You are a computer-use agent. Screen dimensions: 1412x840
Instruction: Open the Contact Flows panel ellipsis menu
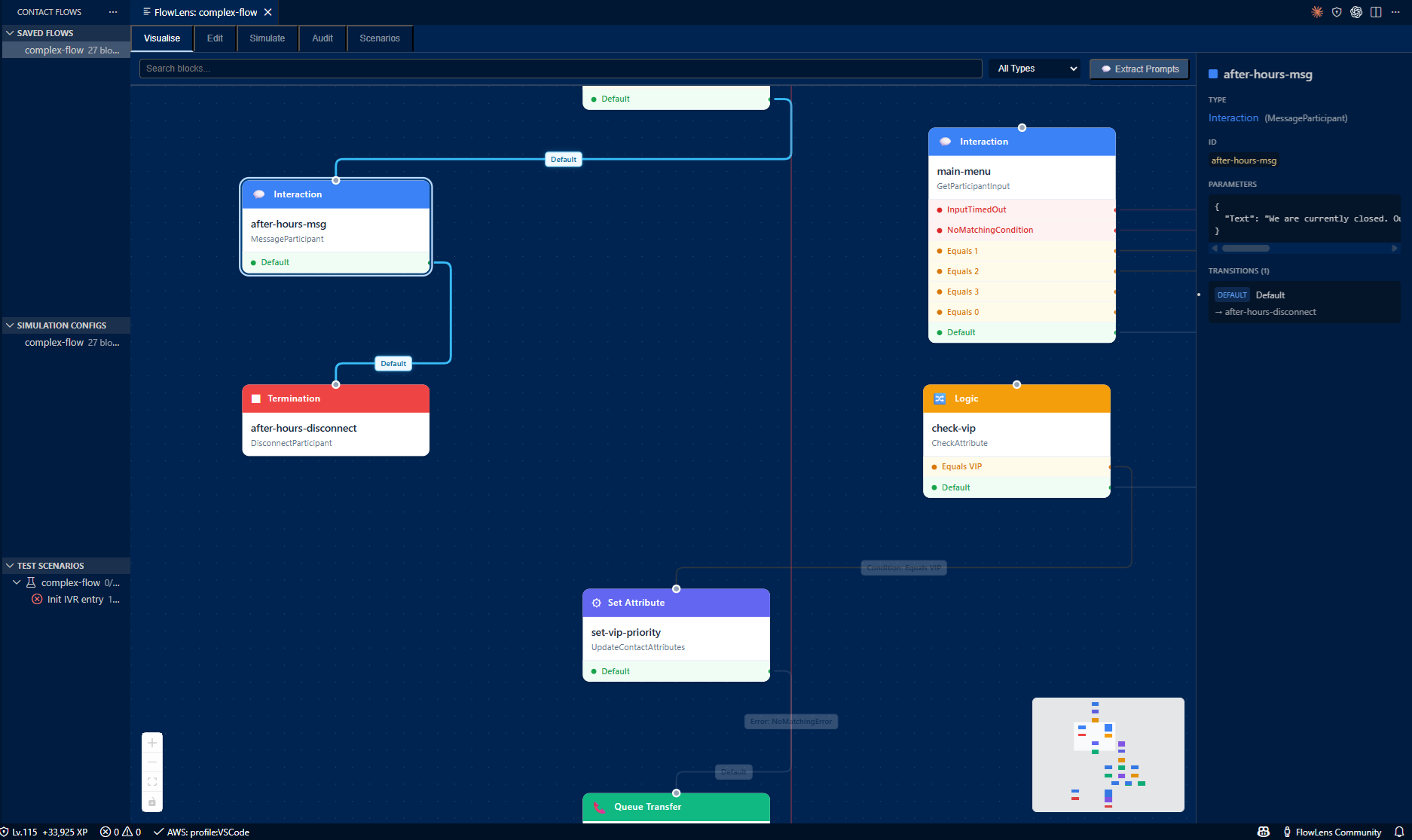113,12
